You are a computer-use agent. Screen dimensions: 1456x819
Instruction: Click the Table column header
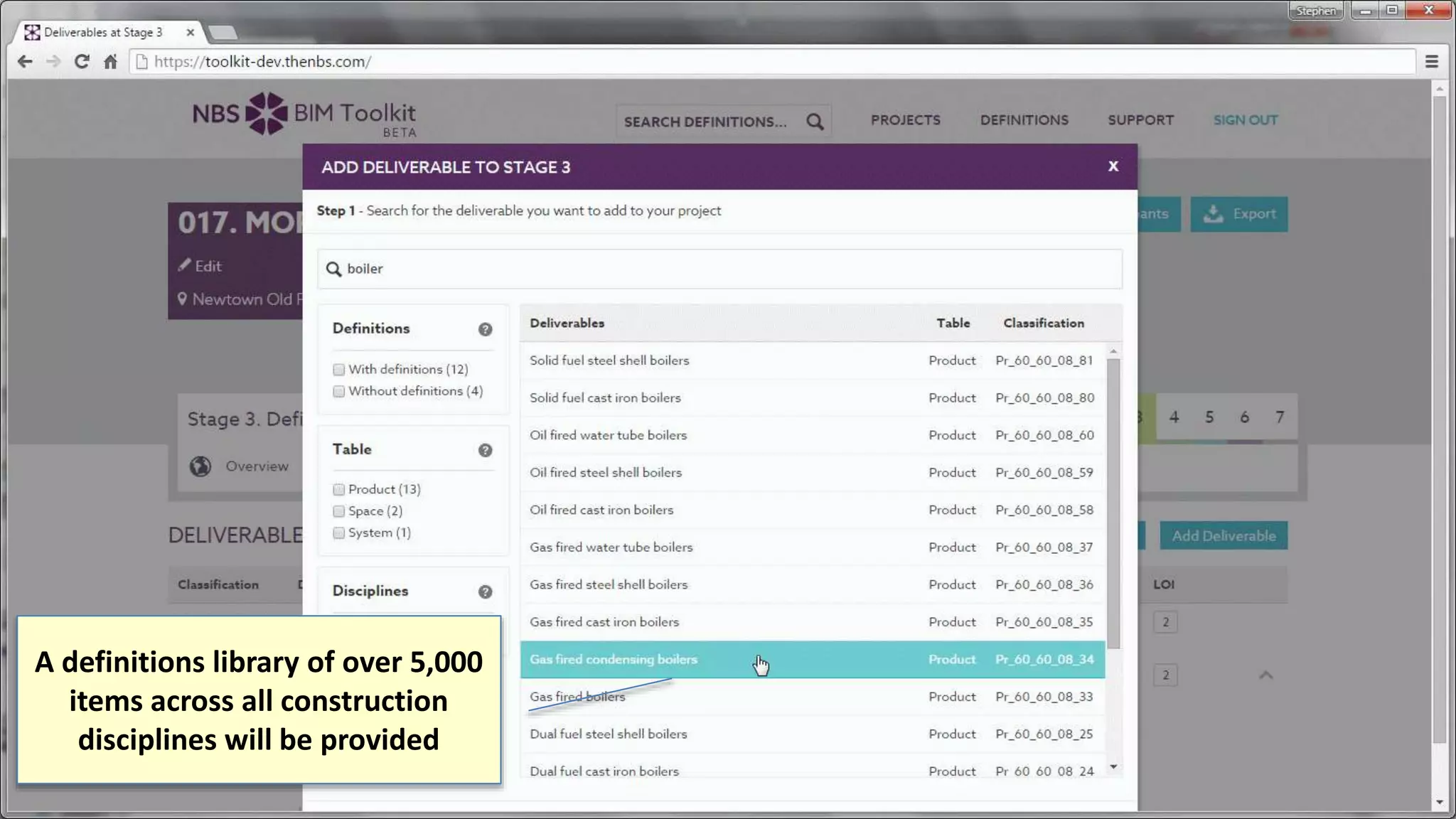[953, 323]
